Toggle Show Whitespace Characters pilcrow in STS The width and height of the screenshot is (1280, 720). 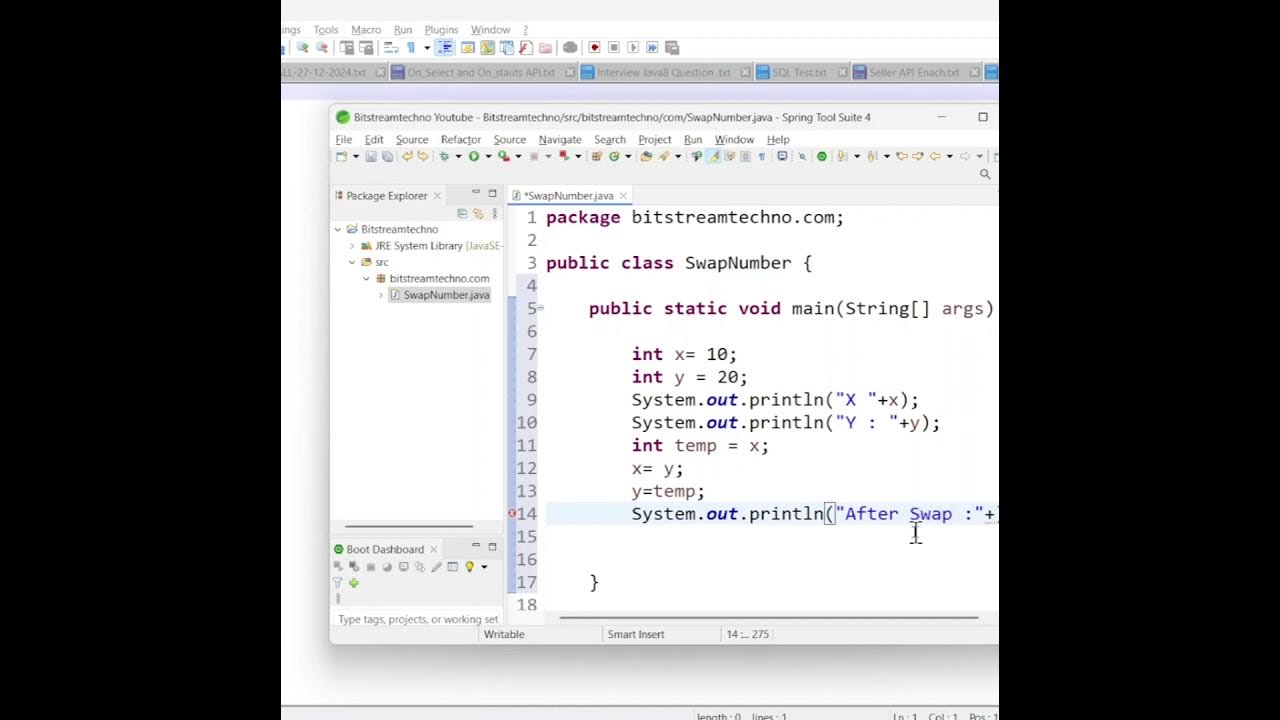click(762, 156)
